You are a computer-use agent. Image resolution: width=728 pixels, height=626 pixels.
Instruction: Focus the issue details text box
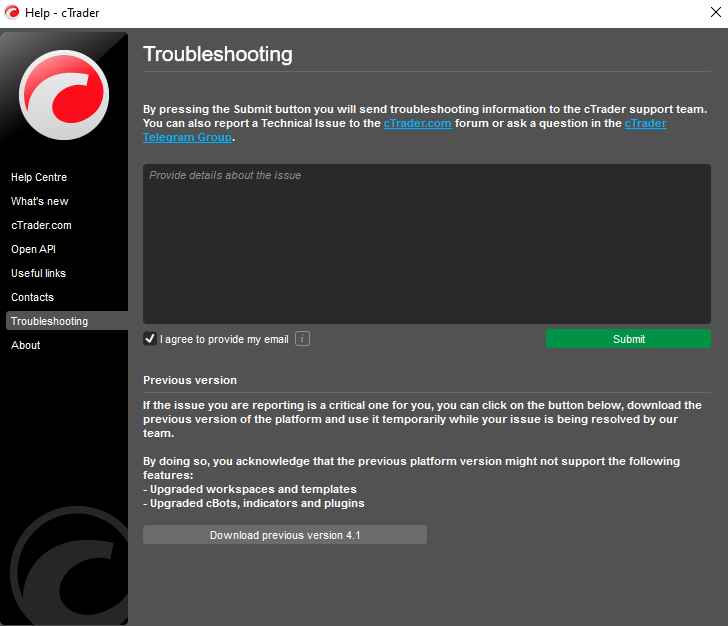(427, 244)
